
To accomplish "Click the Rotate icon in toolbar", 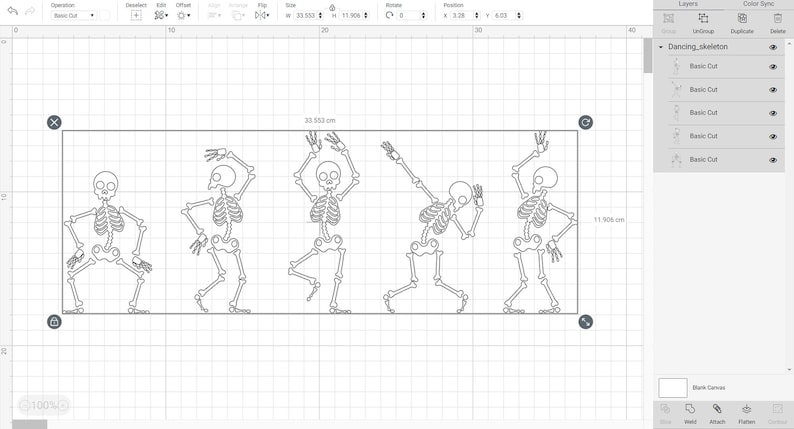I will [389, 15].
